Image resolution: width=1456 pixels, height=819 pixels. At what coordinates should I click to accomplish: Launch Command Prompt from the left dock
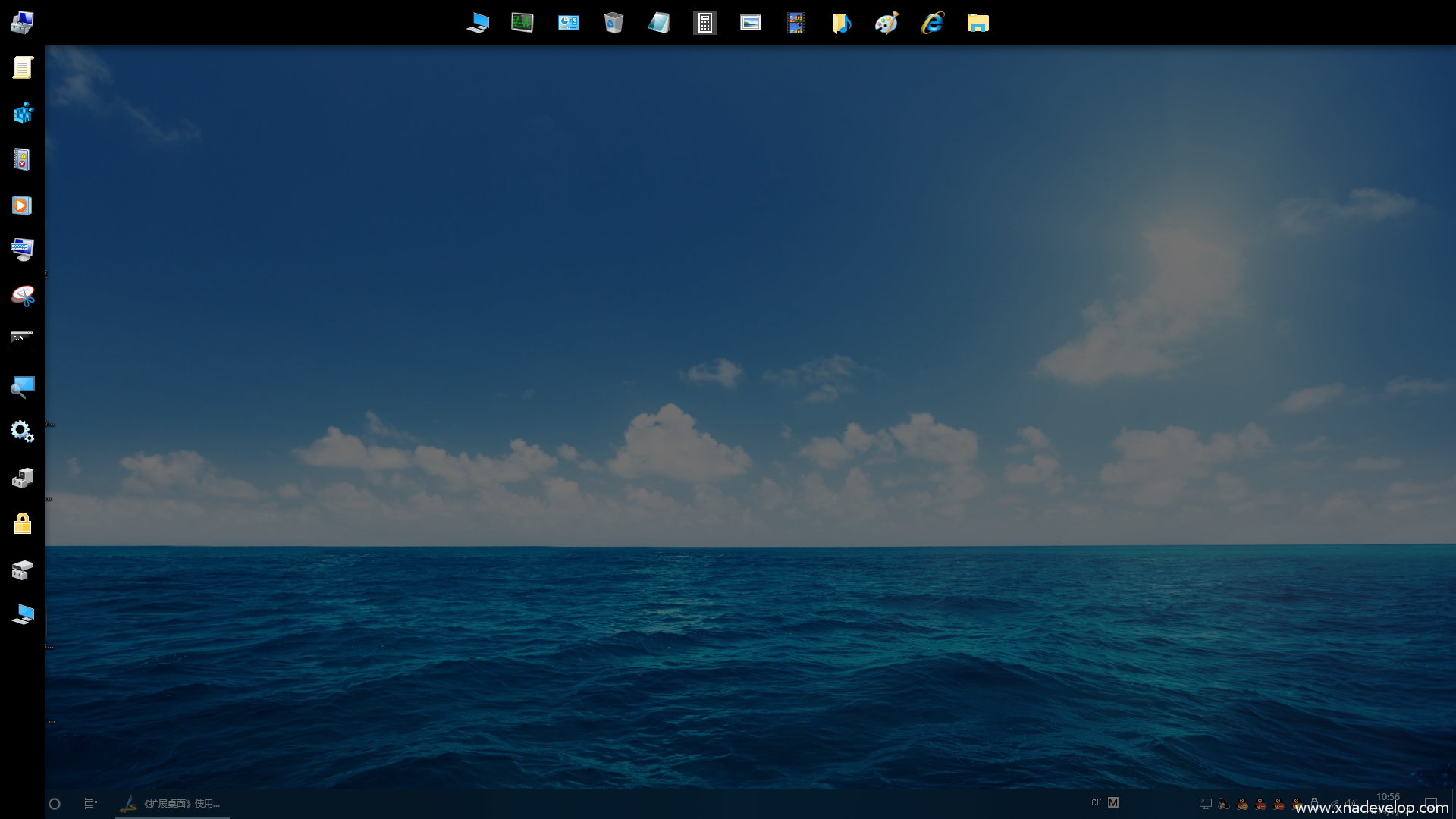pyautogui.click(x=22, y=340)
